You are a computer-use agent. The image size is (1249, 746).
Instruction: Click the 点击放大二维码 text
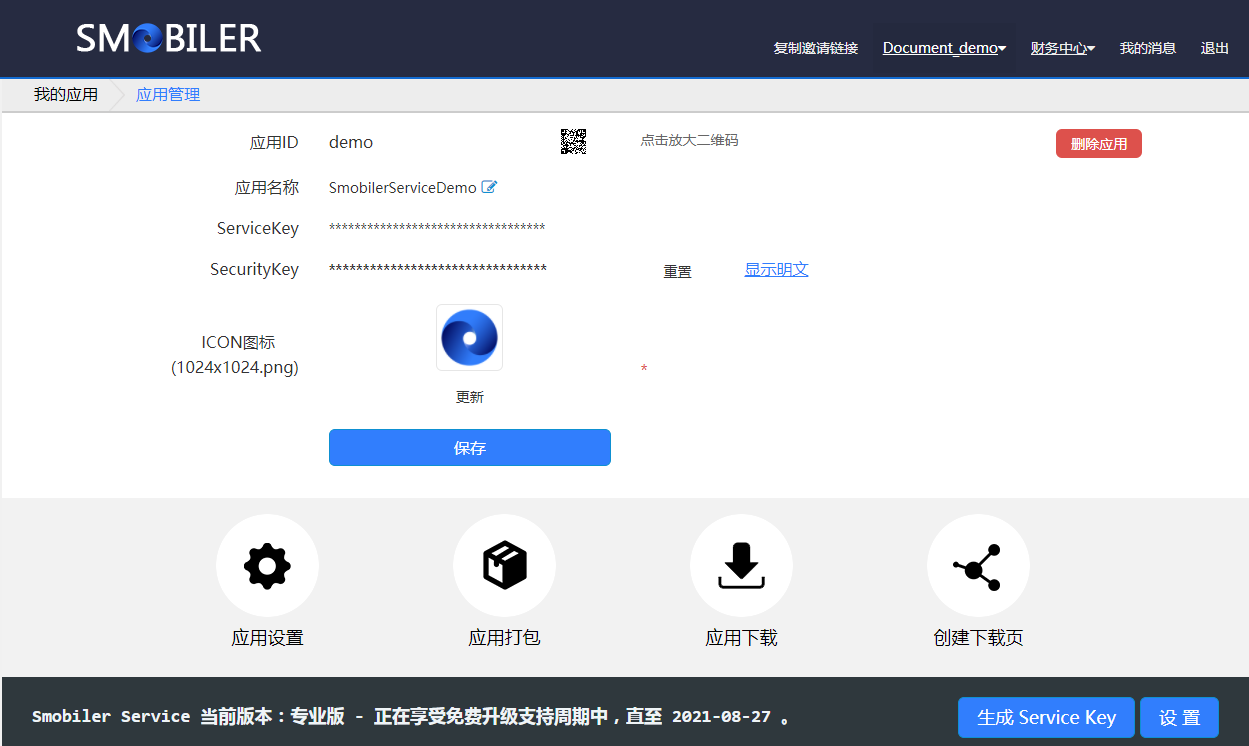pyautogui.click(x=689, y=141)
